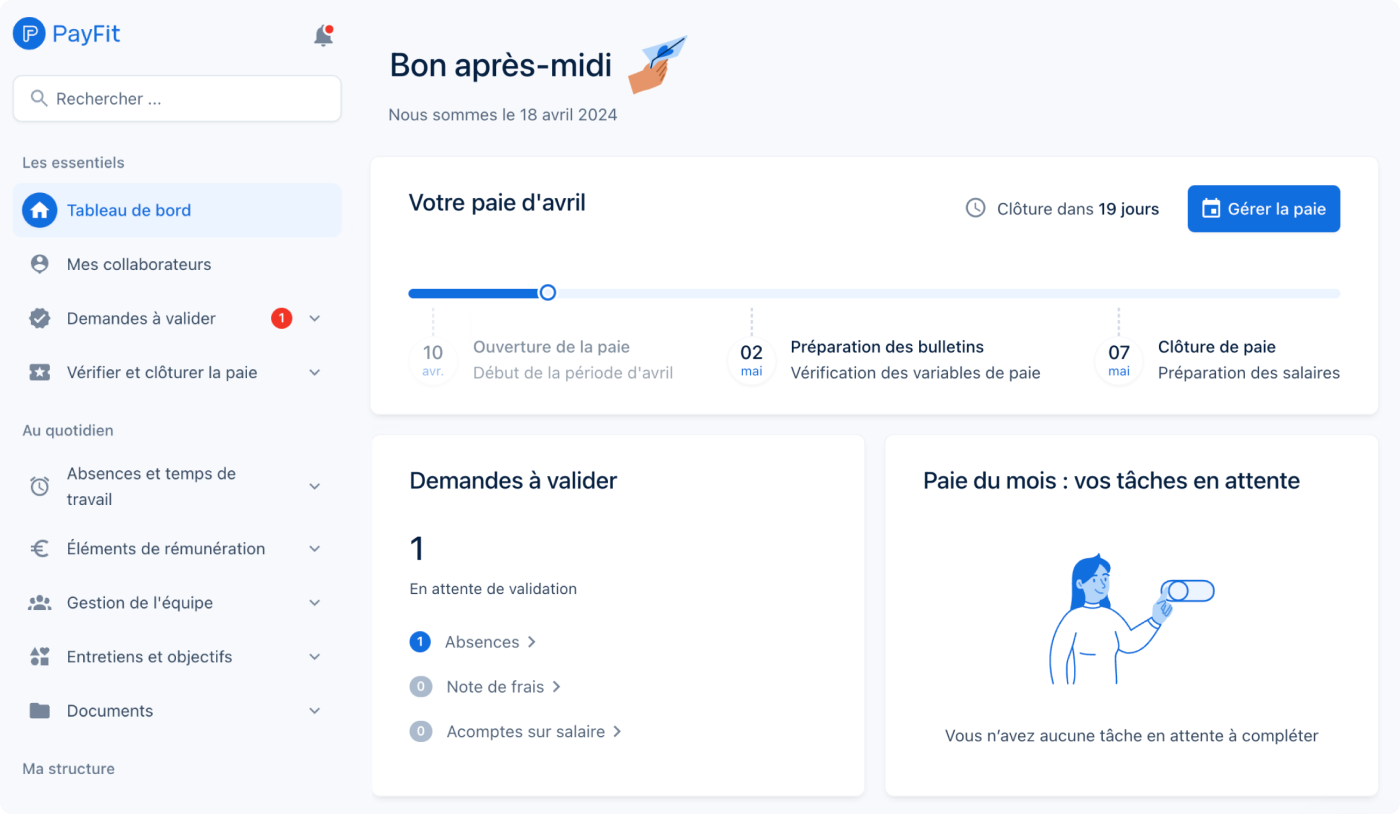
Task: Click the payroll progress bar handle
Action: pyautogui.click(x=547, y=292)
